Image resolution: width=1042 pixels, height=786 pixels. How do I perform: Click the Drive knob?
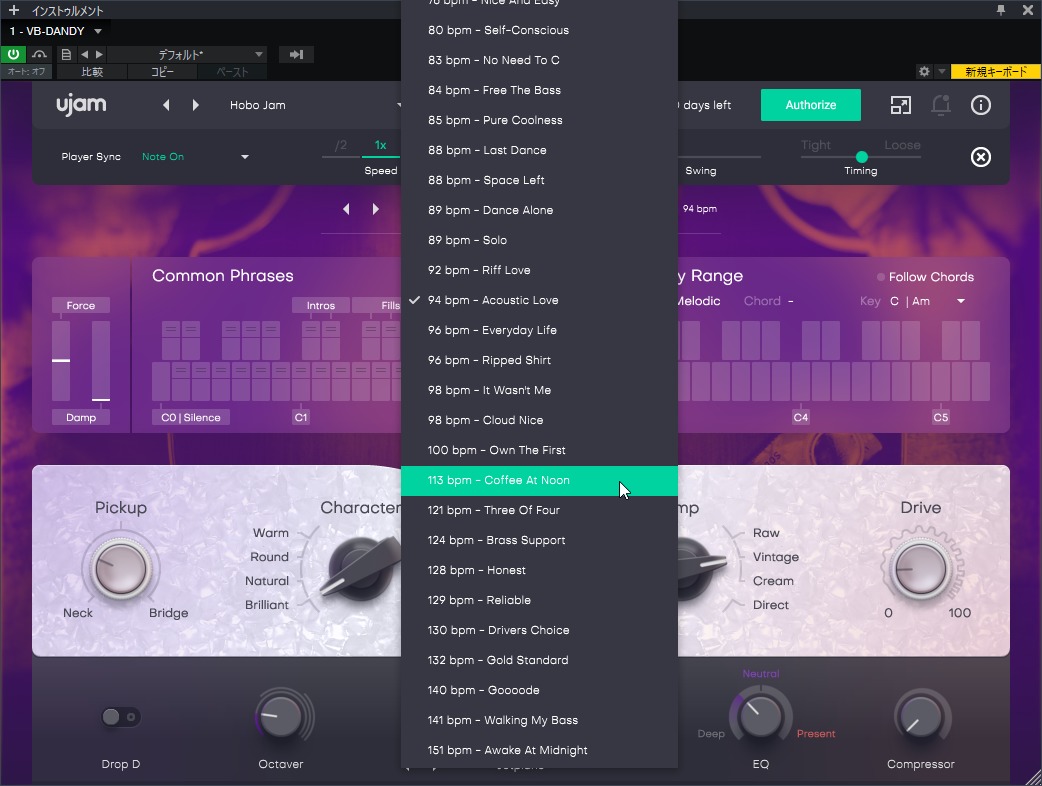point(920,569)
